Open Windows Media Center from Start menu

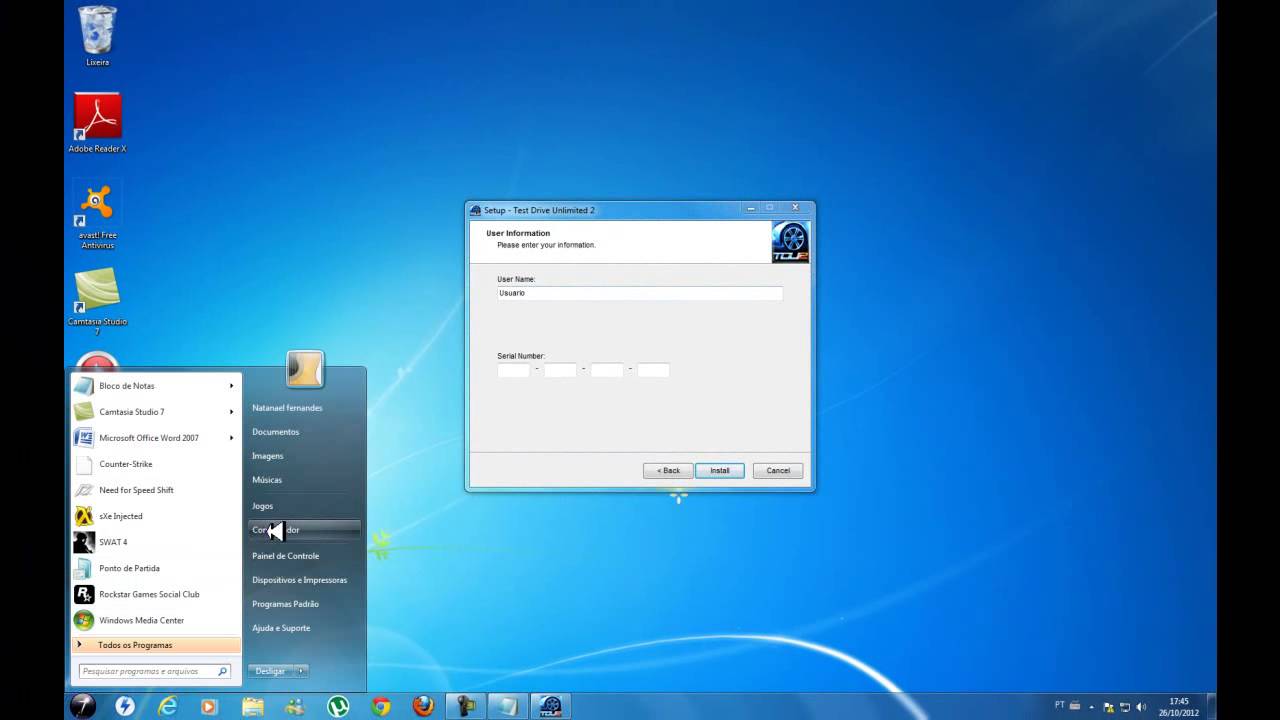pyautogui.click(x=156, y=620)
